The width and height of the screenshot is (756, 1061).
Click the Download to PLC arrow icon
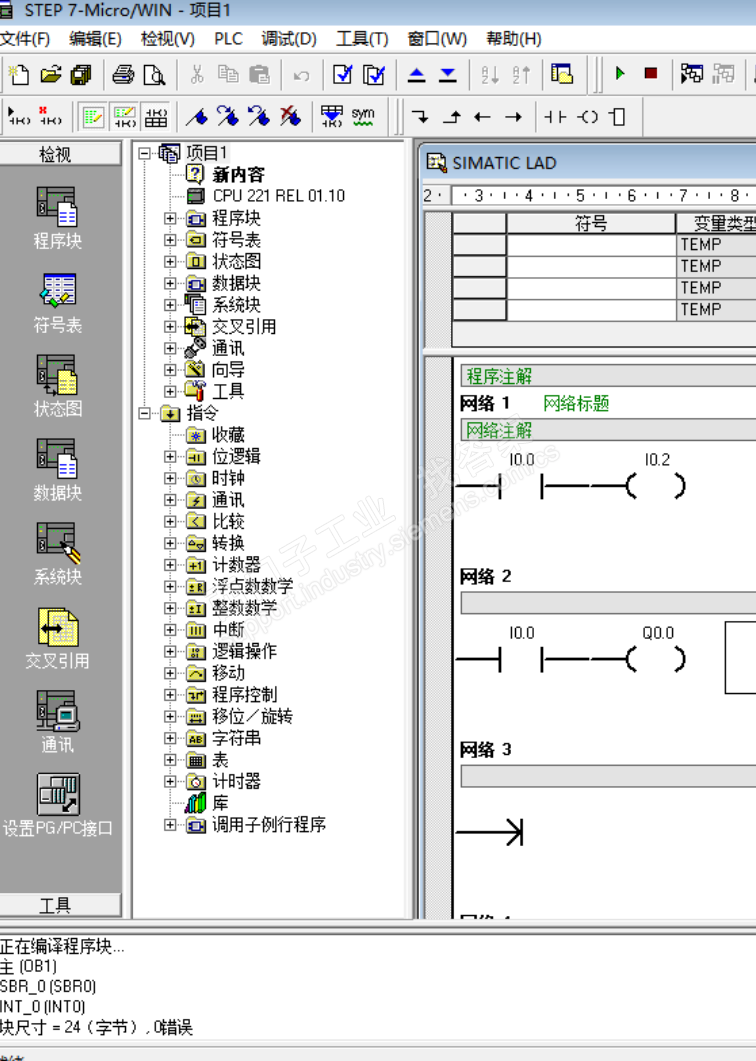447,74
